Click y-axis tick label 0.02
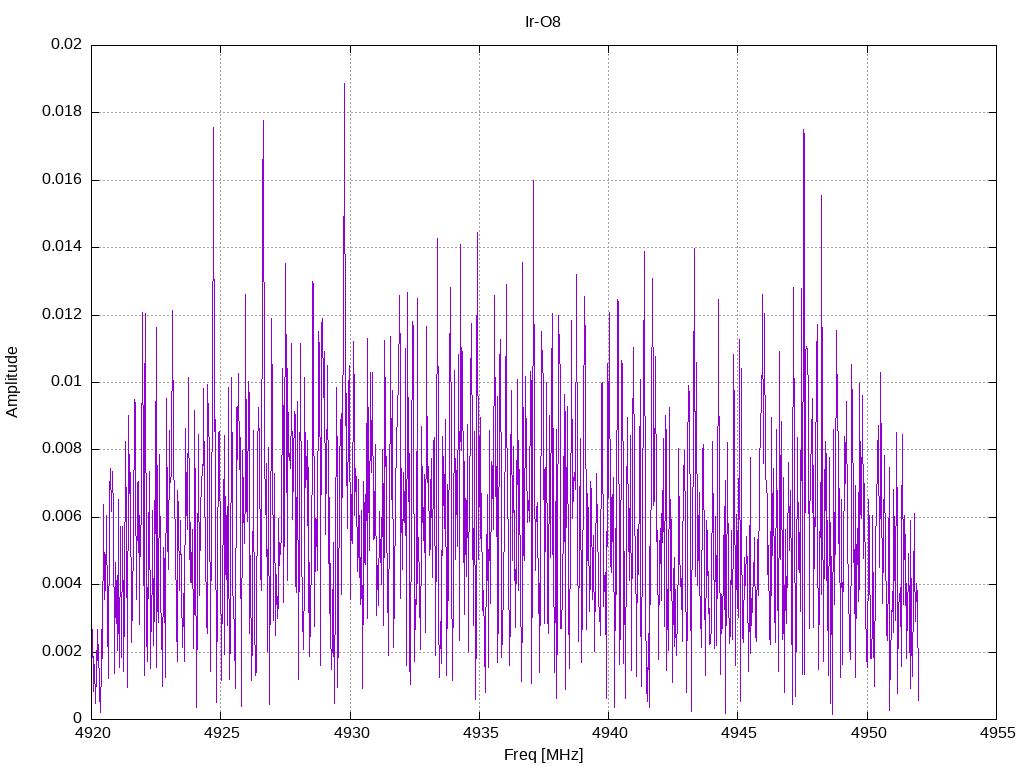 pyautogui.click(x=67, y=44)
